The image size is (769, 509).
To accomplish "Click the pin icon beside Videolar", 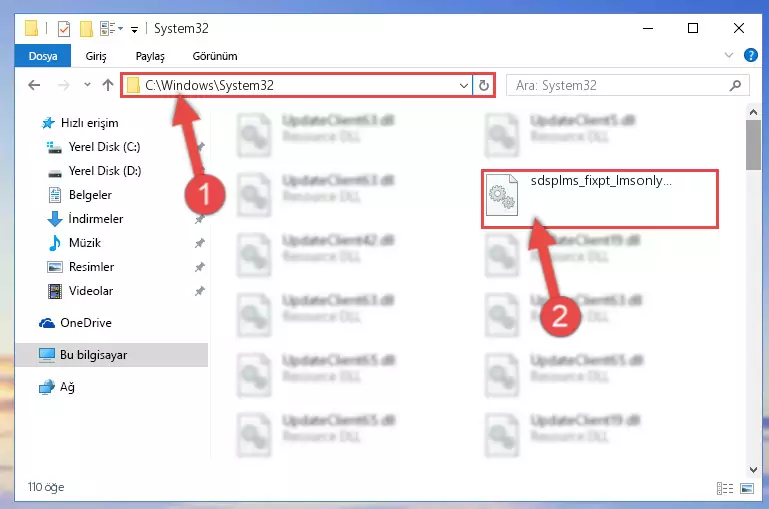I will point(200,291).
